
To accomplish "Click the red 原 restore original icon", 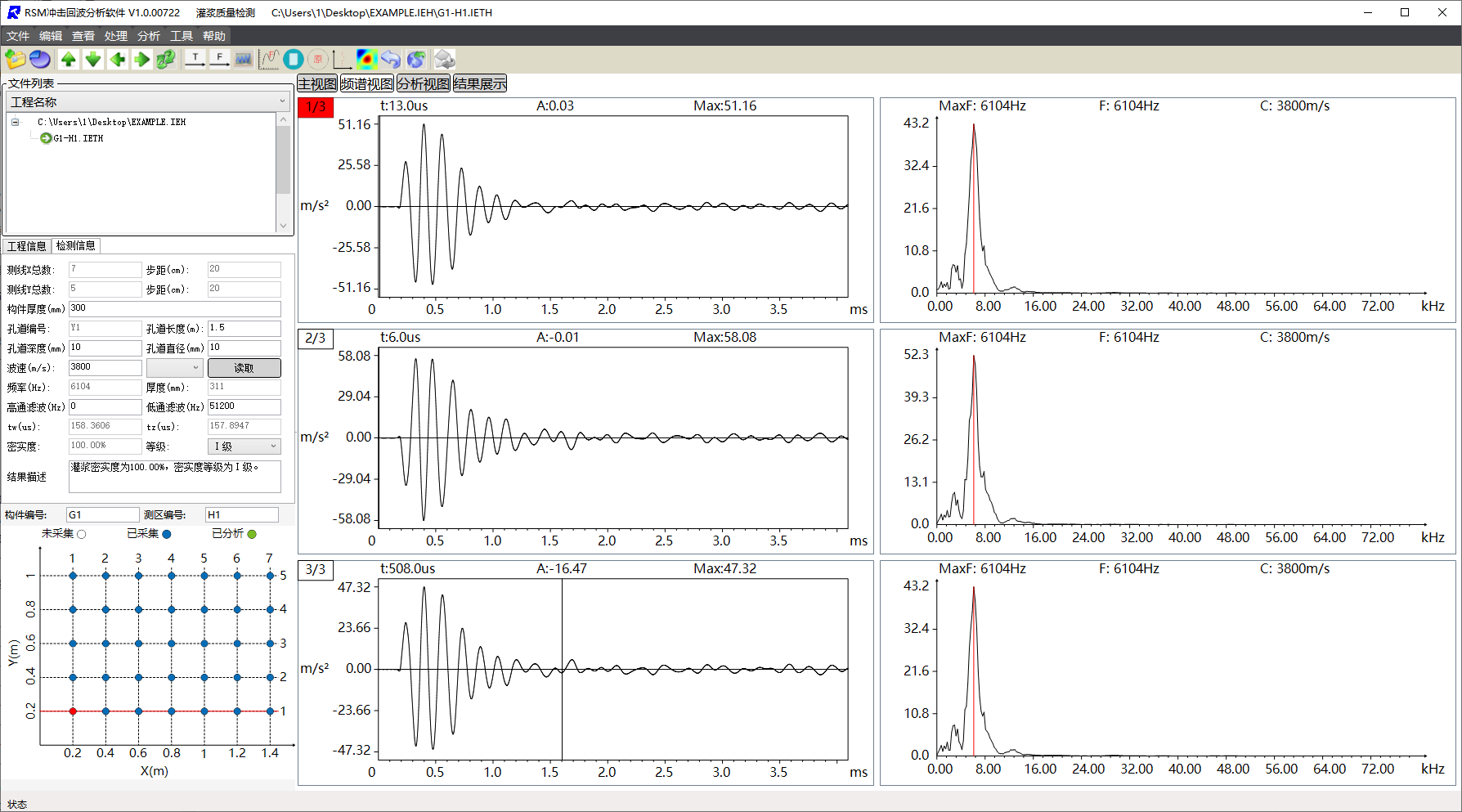I will click(x=318, y=59).
